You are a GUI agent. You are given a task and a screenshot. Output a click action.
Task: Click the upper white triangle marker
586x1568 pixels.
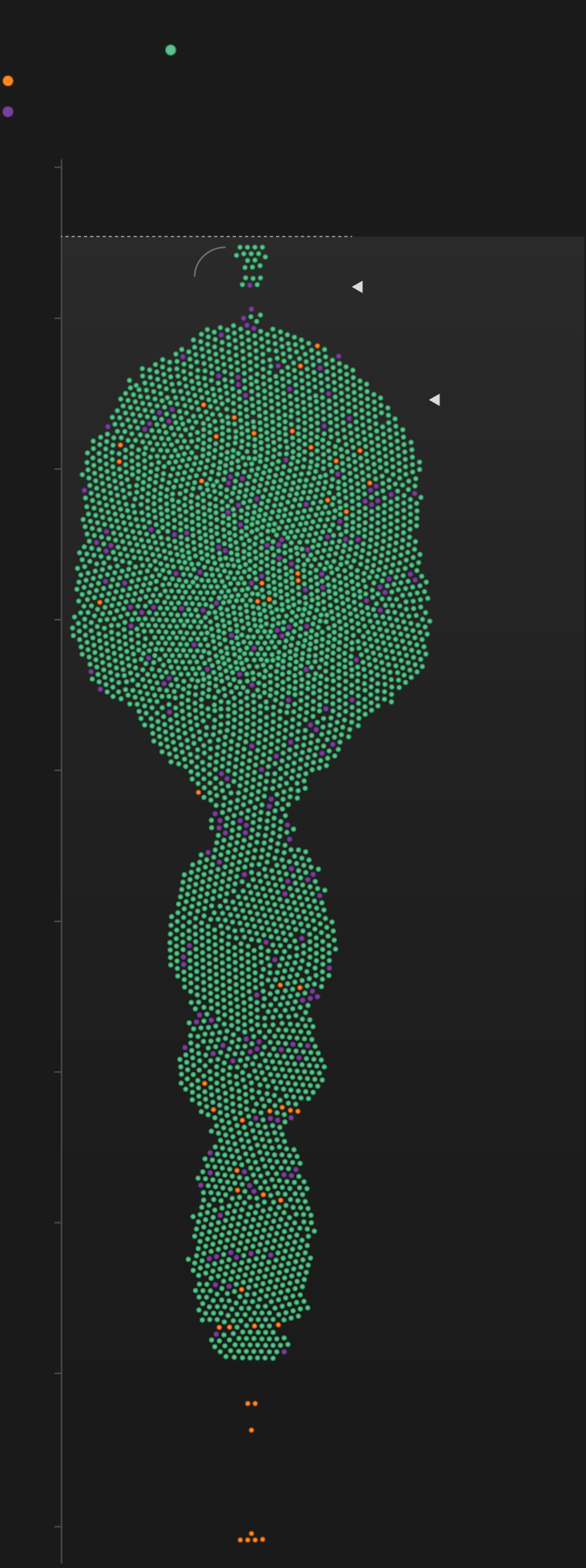click(x=358, y=287)
